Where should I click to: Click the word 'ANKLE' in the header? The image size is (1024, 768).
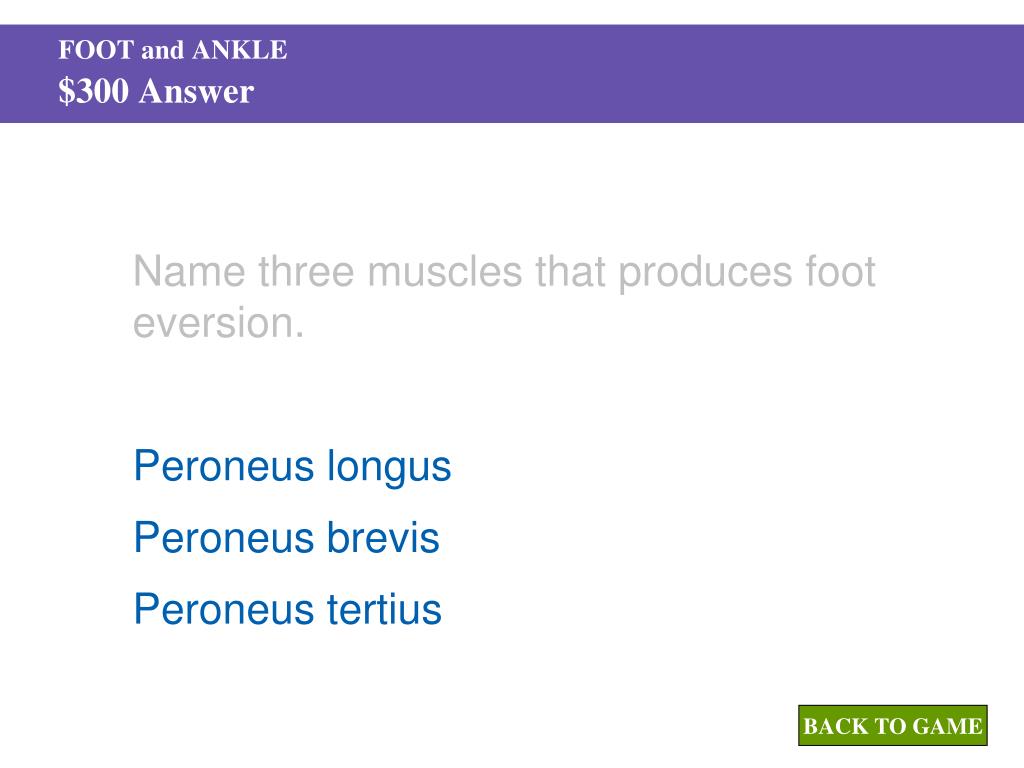240,50
